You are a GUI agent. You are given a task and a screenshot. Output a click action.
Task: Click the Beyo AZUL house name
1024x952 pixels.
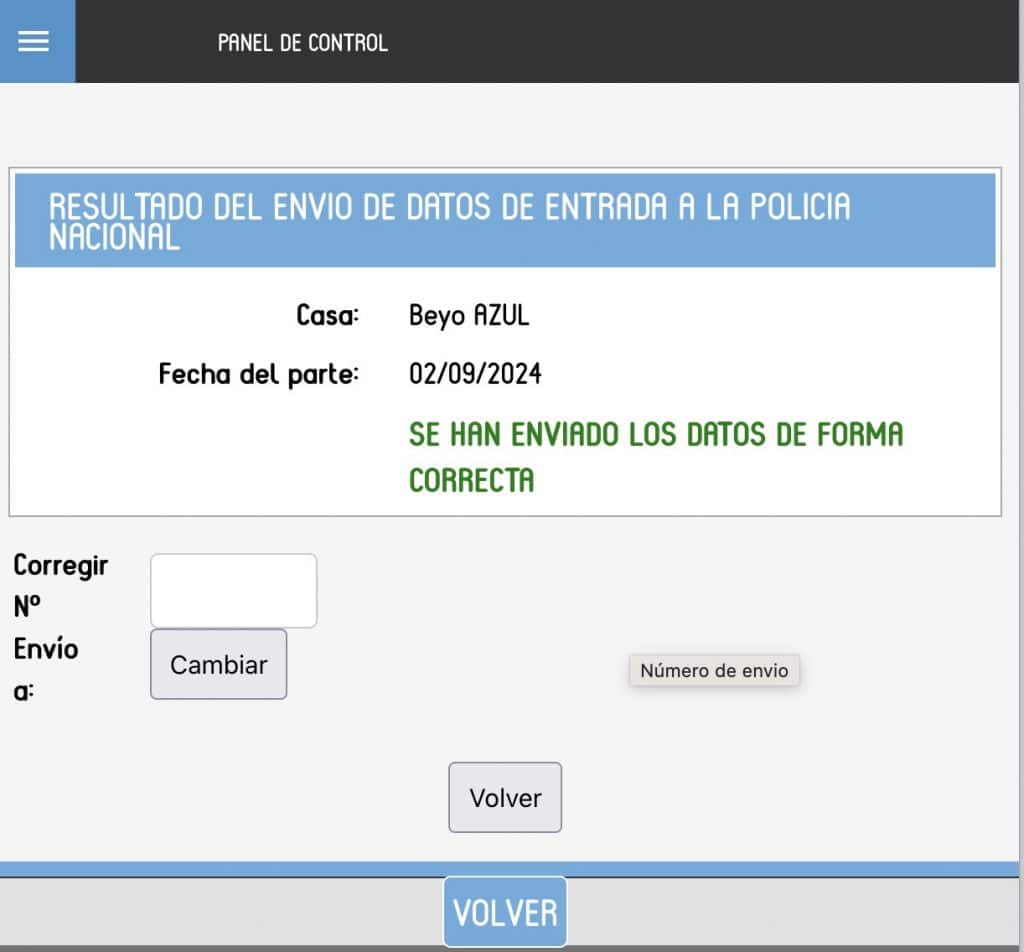469,315
